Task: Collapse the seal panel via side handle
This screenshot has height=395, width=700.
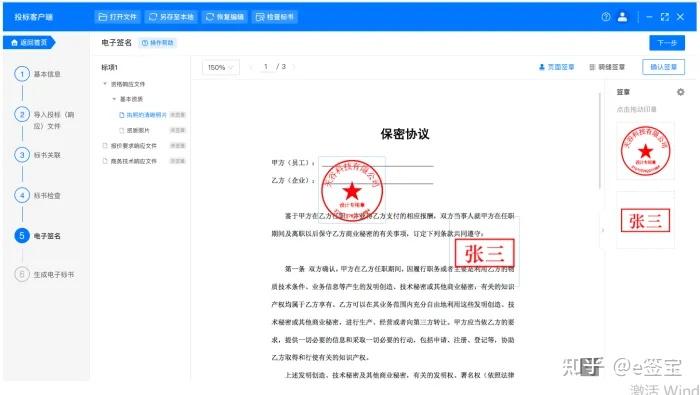Action: [603, 231]
